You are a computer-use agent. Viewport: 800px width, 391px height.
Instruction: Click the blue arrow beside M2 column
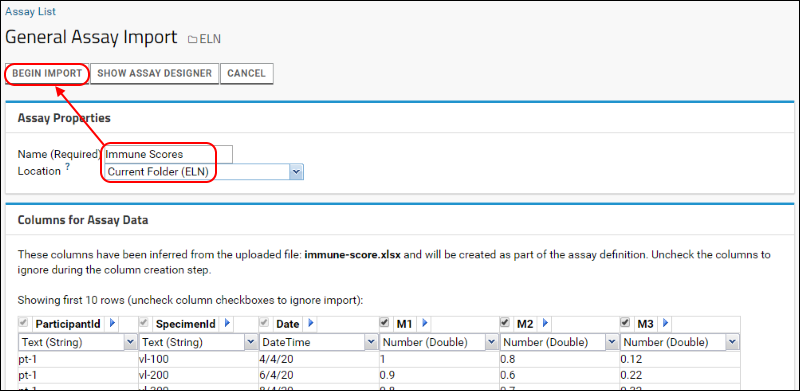click(545, 323)
